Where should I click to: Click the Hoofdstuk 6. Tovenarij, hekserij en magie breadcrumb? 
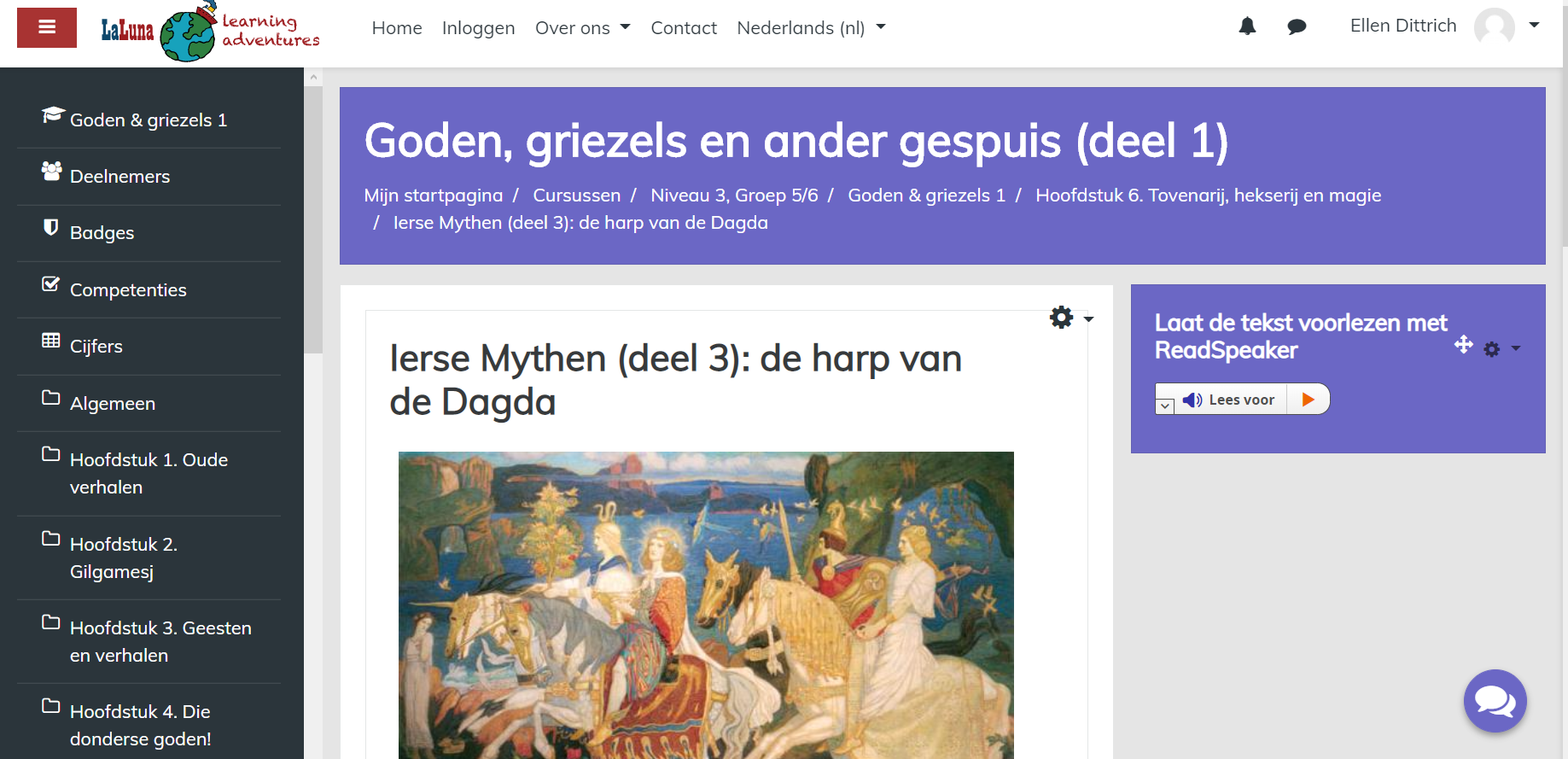pyautogui.click(x=1209, y=196)
